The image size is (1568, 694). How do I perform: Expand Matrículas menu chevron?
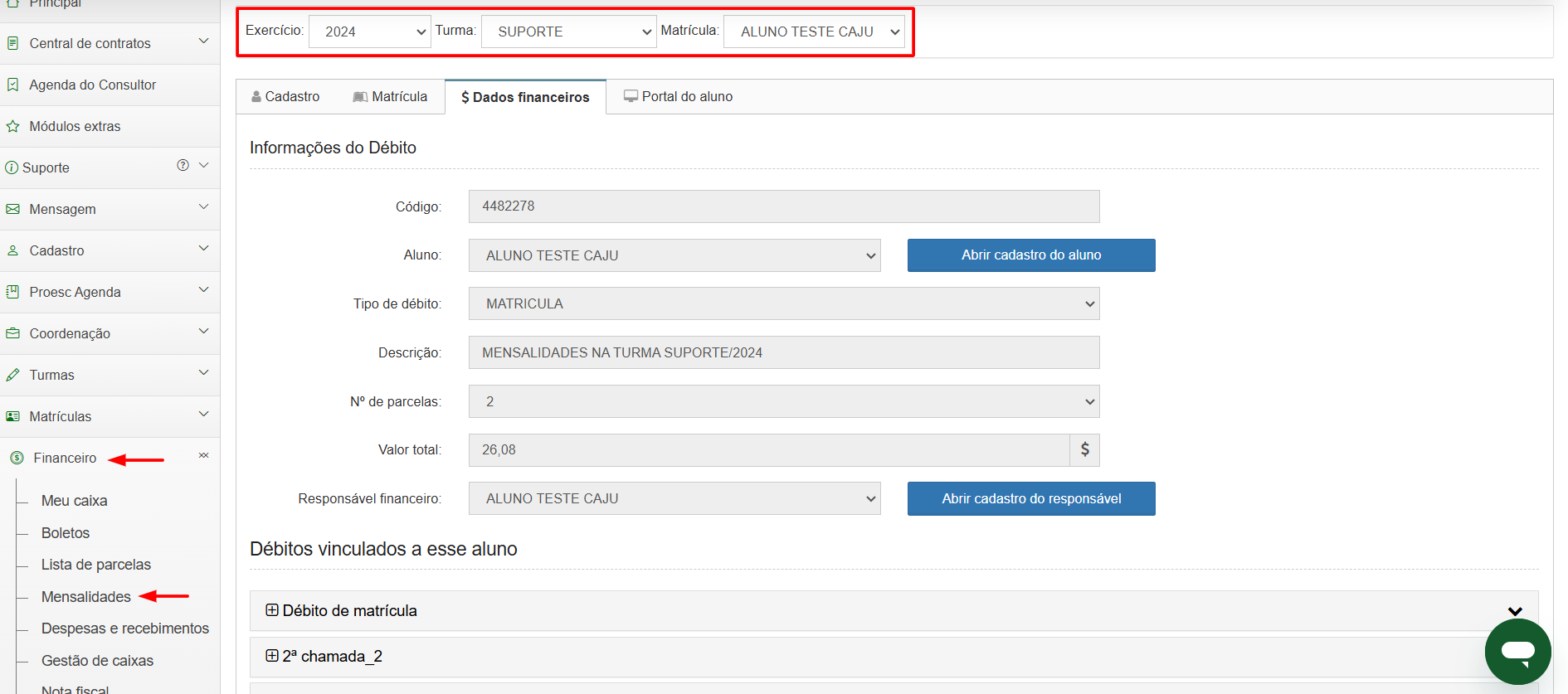pos(203,414)
